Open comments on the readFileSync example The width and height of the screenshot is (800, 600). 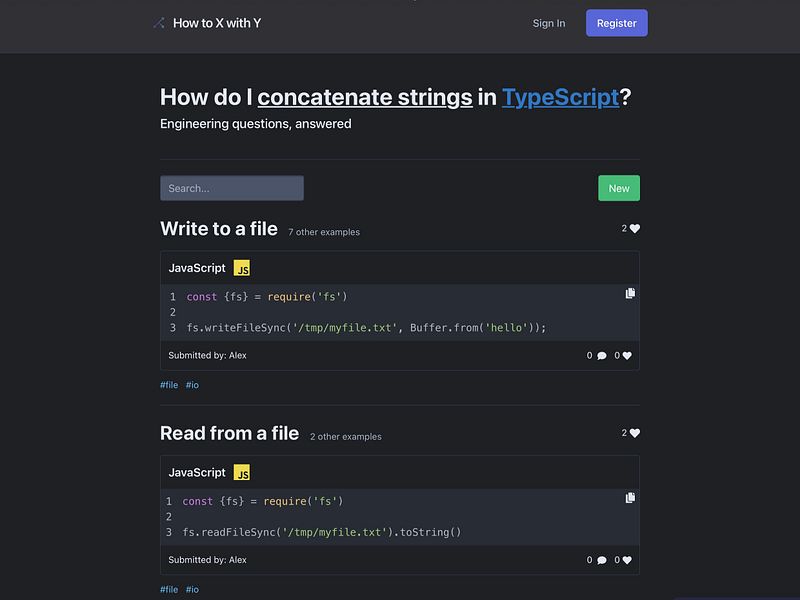(602, 560)
